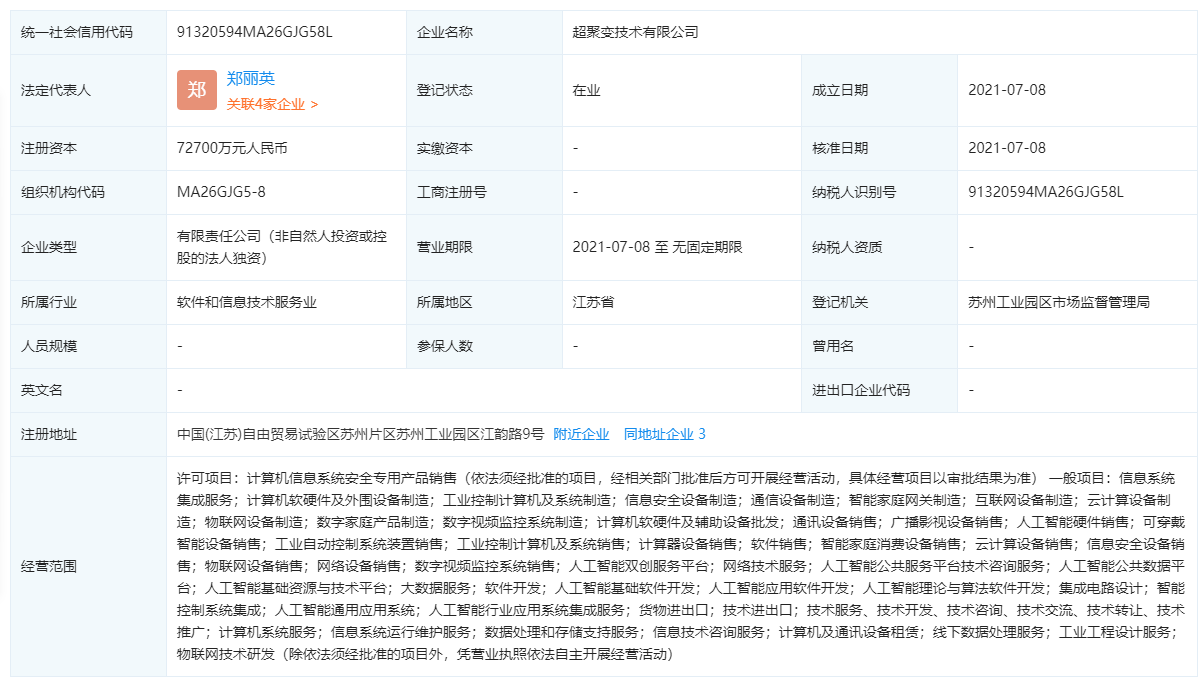Click the registered address text in 注册地址 row
Screen dimensions: 1204x681
tap(360, 434)
